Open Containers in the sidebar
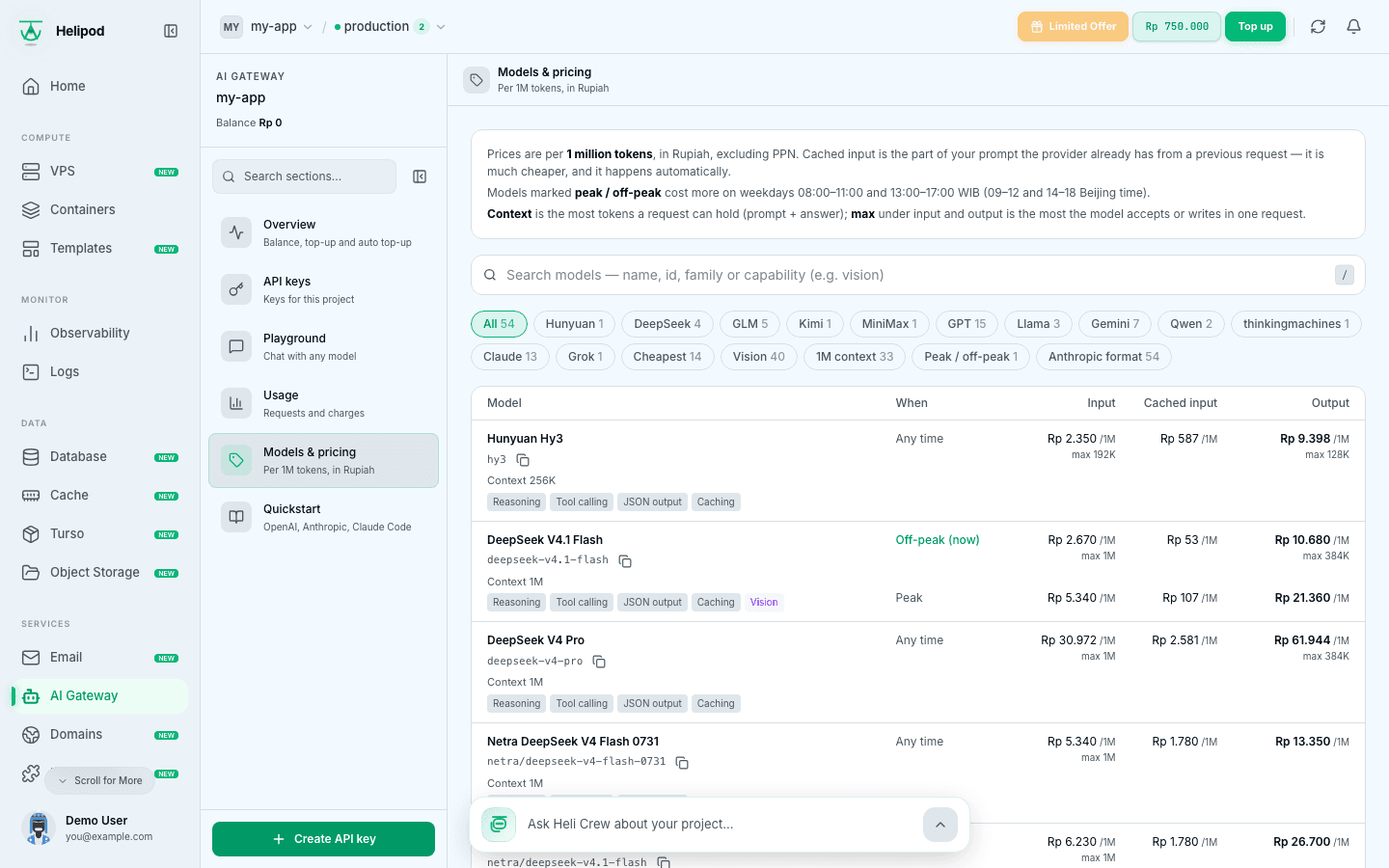Viewport: 1389px width, 868px height. (100, 209)
